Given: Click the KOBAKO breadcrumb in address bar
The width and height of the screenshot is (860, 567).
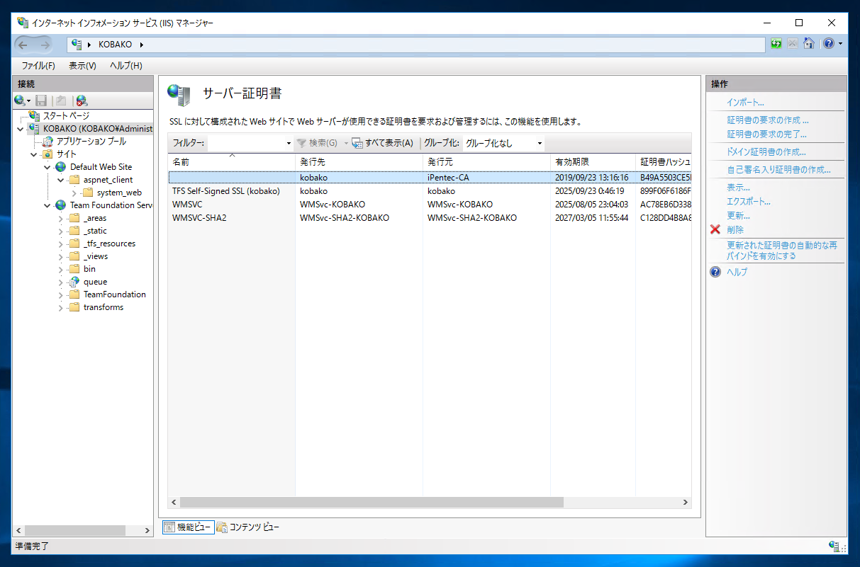Looking at the screenshot, I should 115,44.
